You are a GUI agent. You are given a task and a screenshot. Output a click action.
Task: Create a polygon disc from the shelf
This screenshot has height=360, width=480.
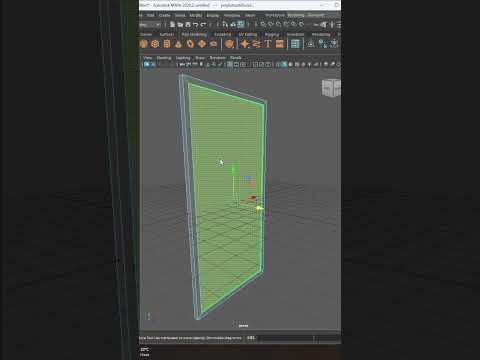coord(213,44)
